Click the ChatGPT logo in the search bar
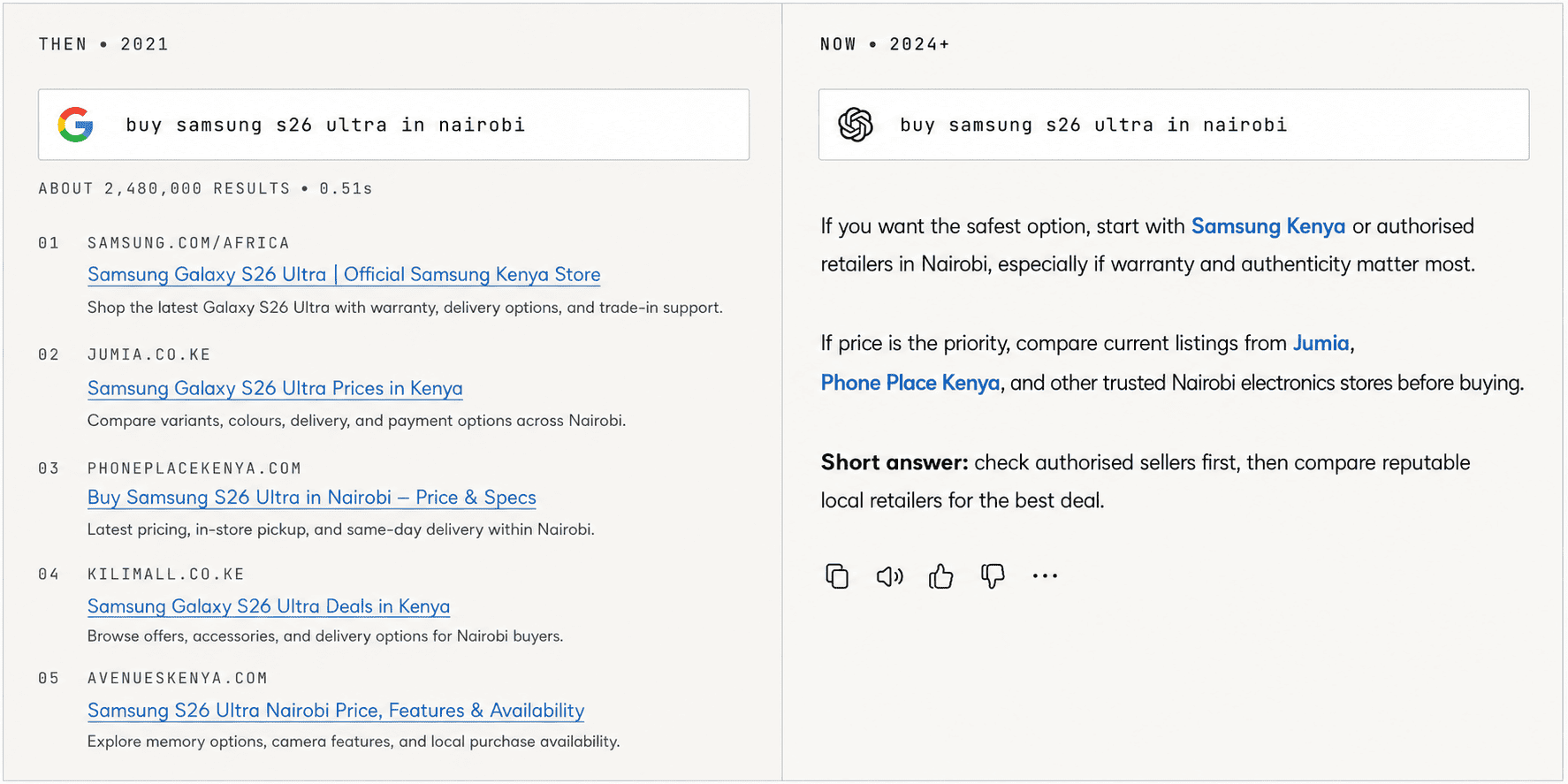 click(x=856, y=125)
